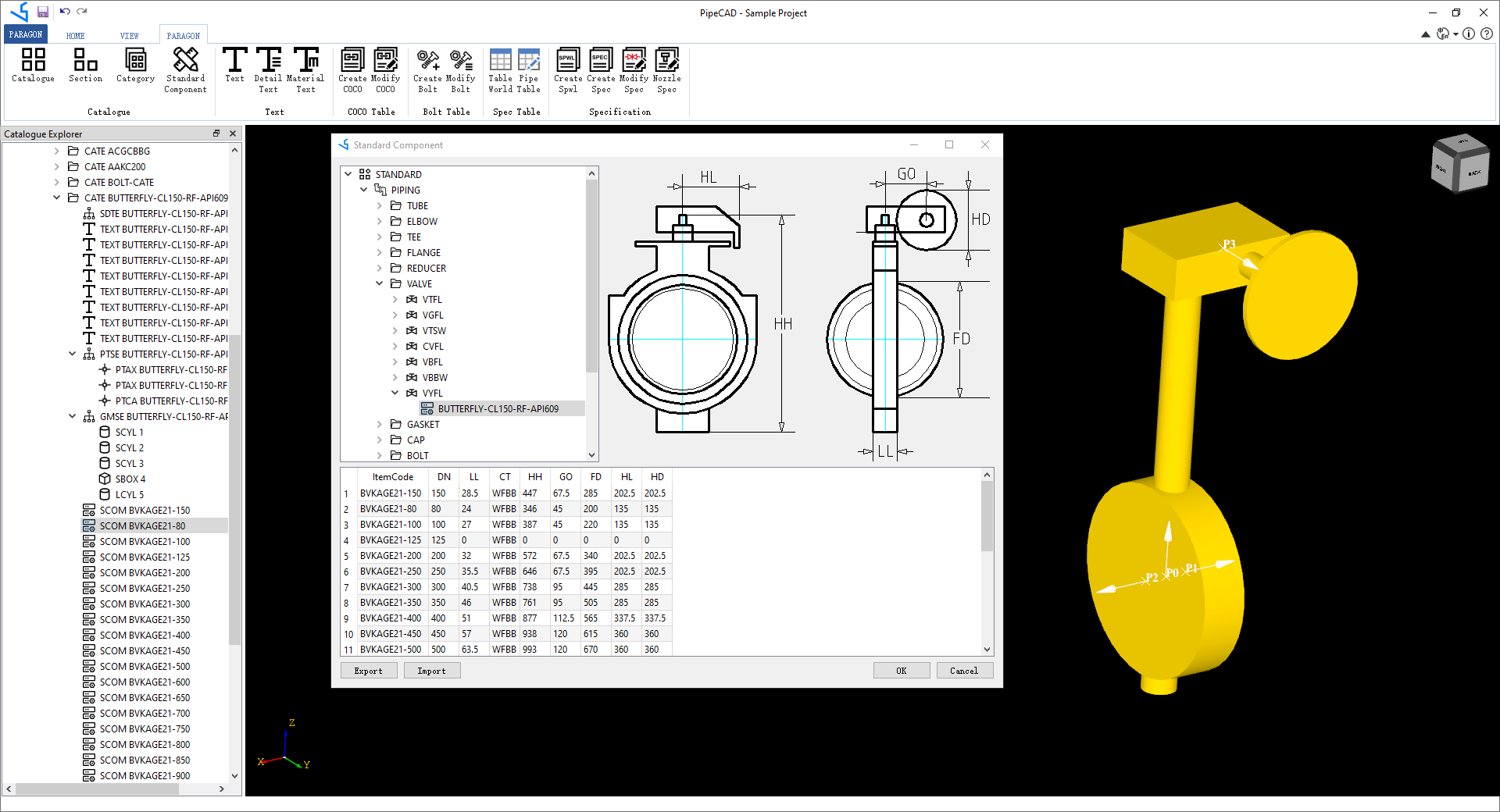The height and width of the screenshot is (812, 1500).
Task: Select the Create Spwl specification tool
Action: pos(568,70)
